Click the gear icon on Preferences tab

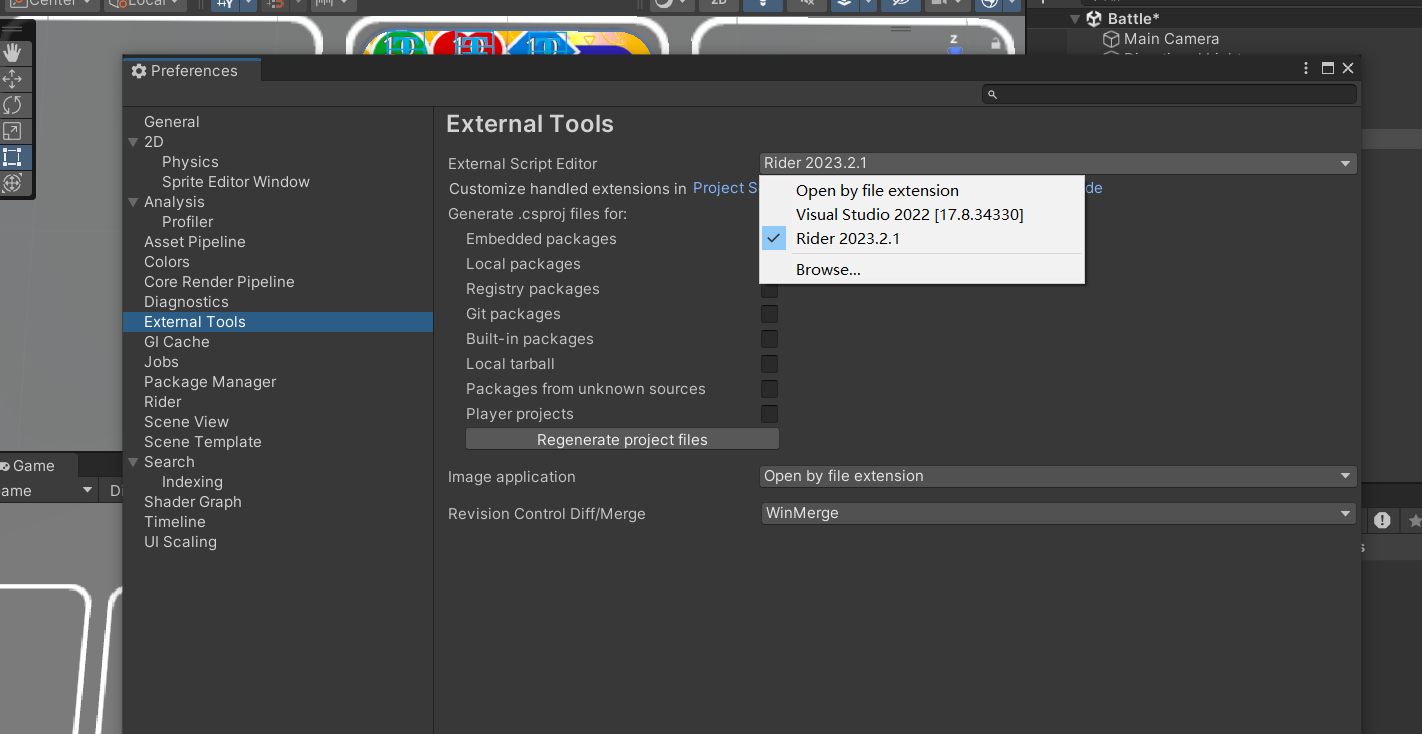pyautogui.click(x=139, y=71)
